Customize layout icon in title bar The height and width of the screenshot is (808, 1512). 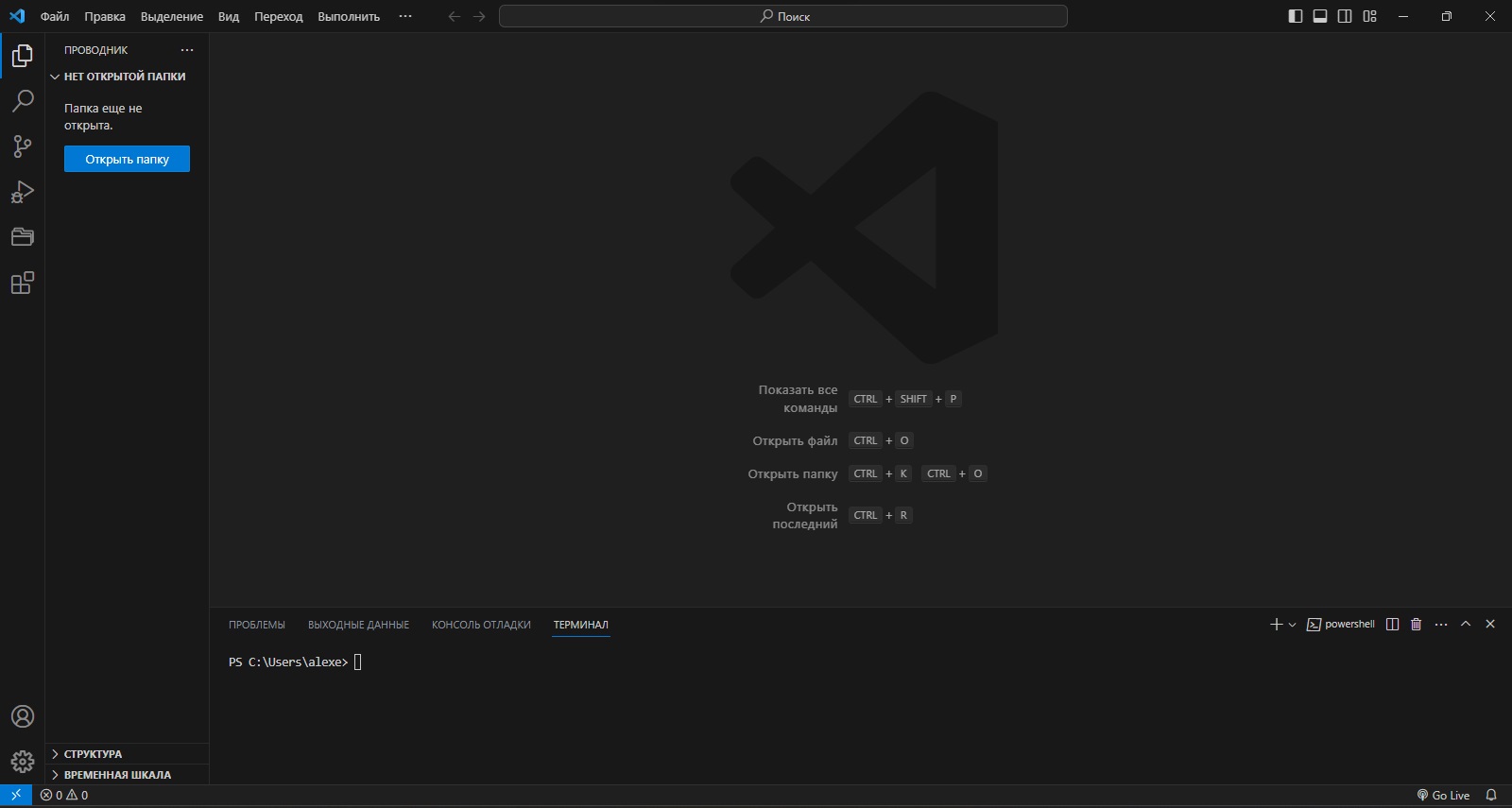(x=1369, y=16)
